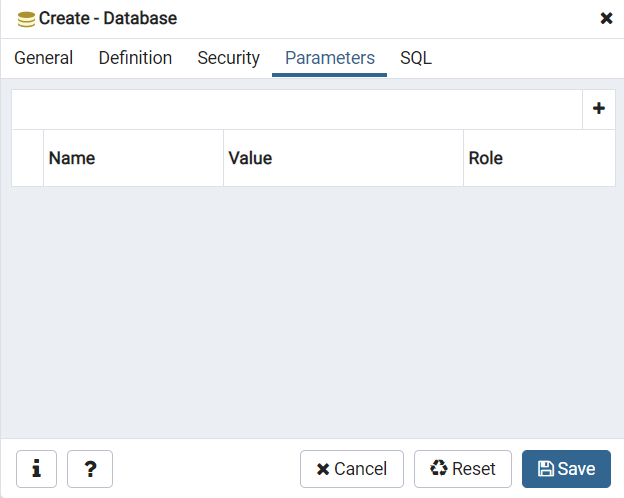Image resolution: width=624 pixels, height=498 pixels.
Task: Cancel the database creation
Action: 352,469
